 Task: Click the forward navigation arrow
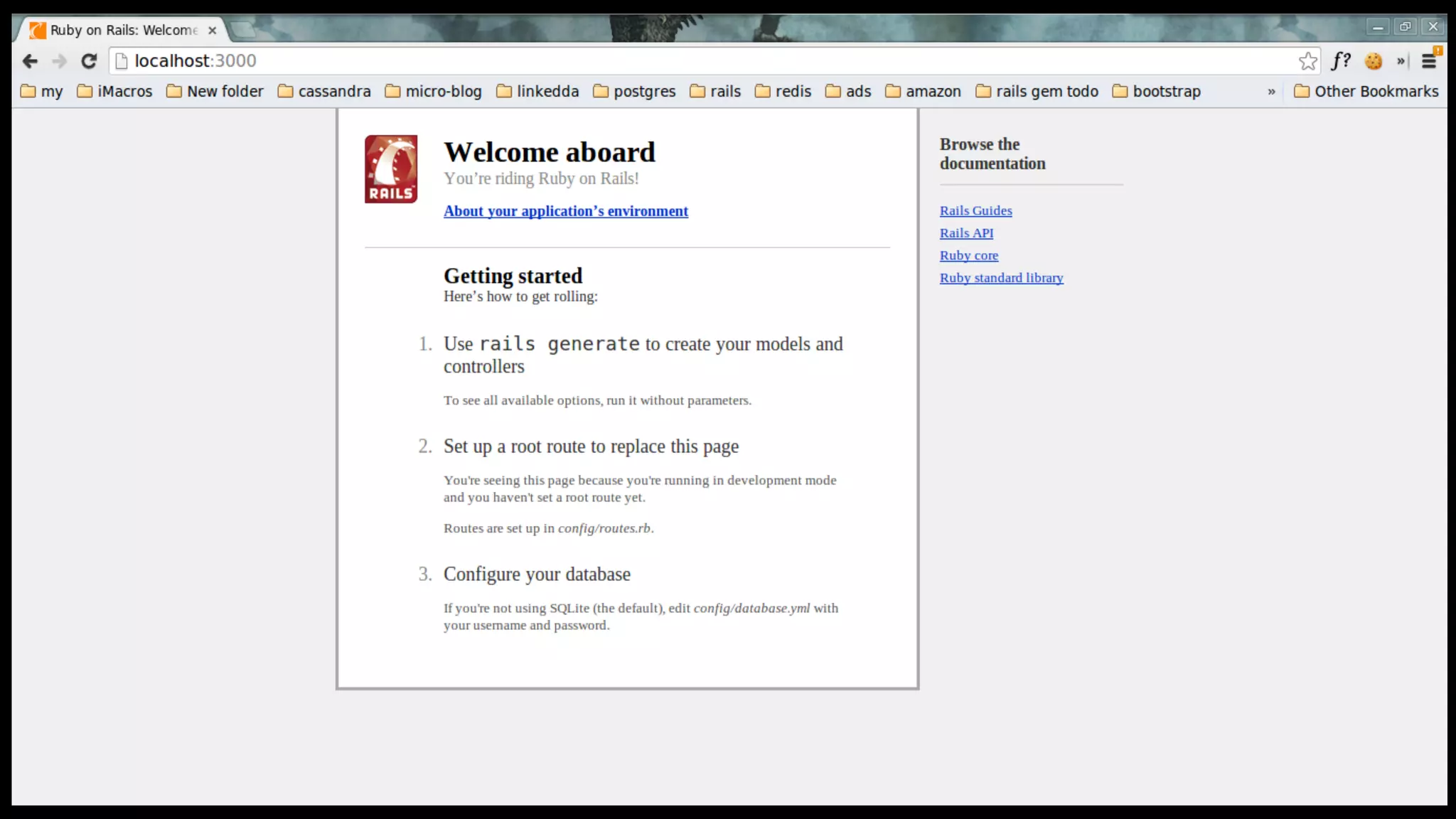click(x=60, y=61)
